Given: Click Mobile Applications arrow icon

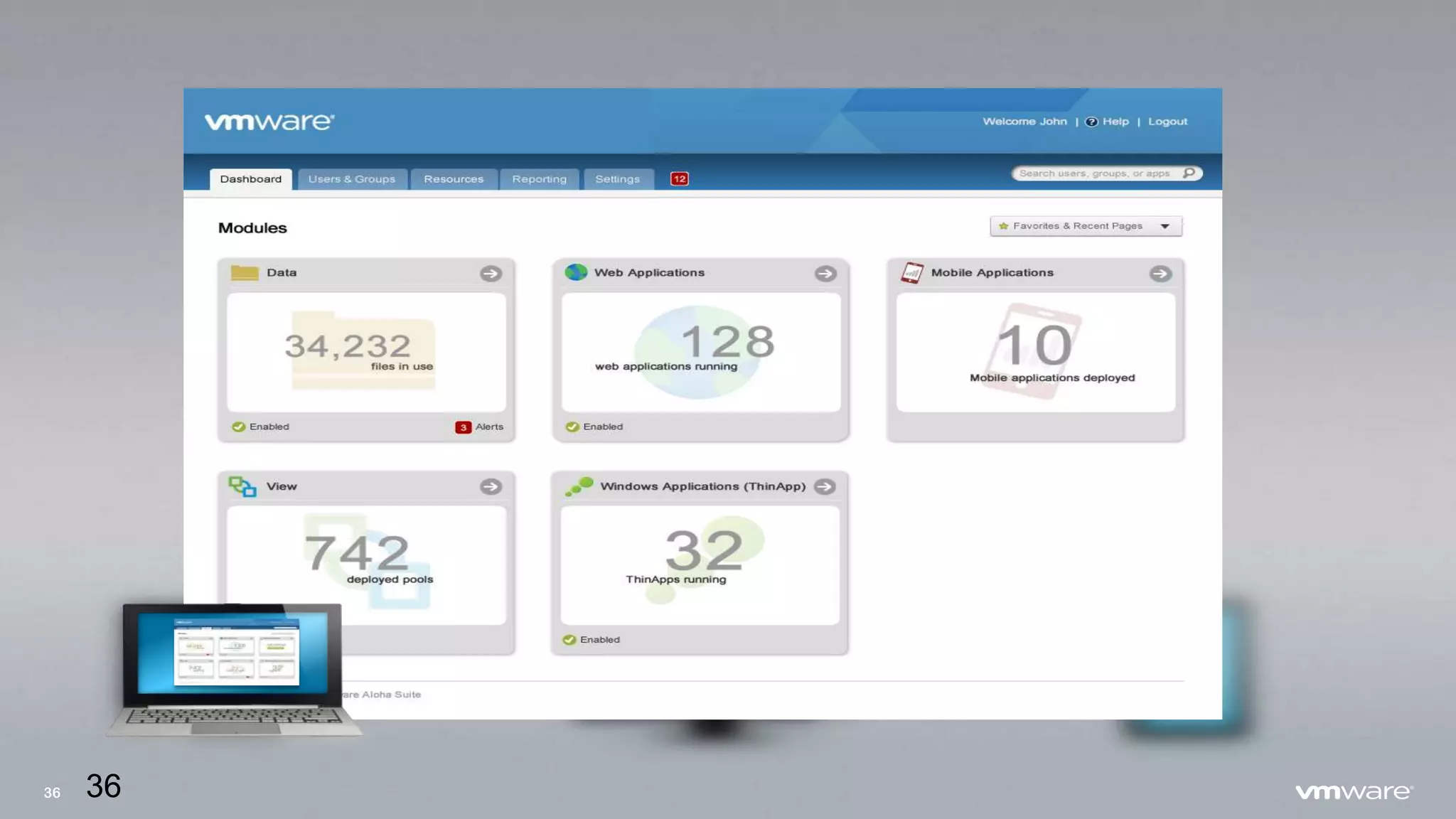Looking at the screenshot, I should 1160,274.
